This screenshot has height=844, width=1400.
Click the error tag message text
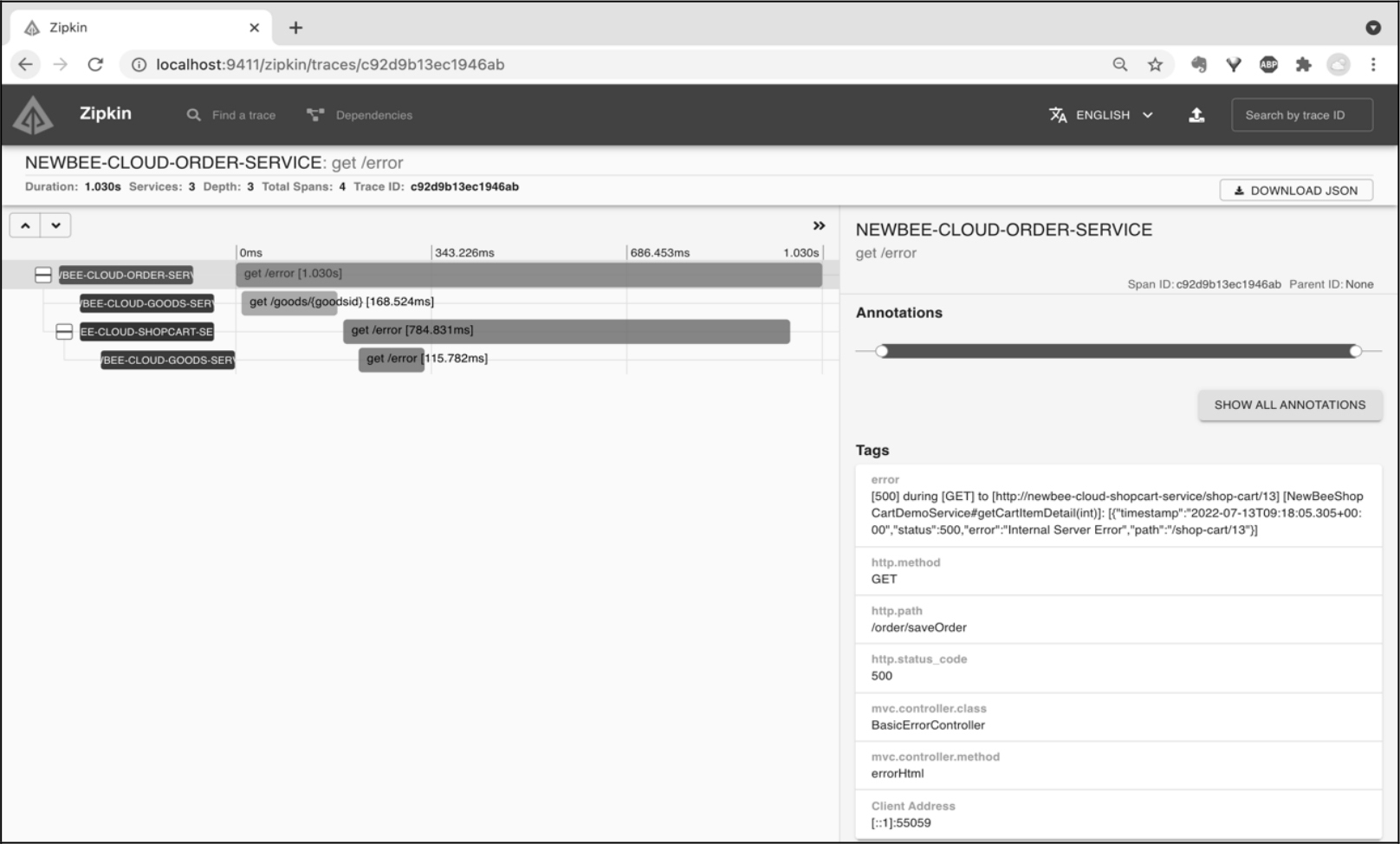tap(1117, 513)
